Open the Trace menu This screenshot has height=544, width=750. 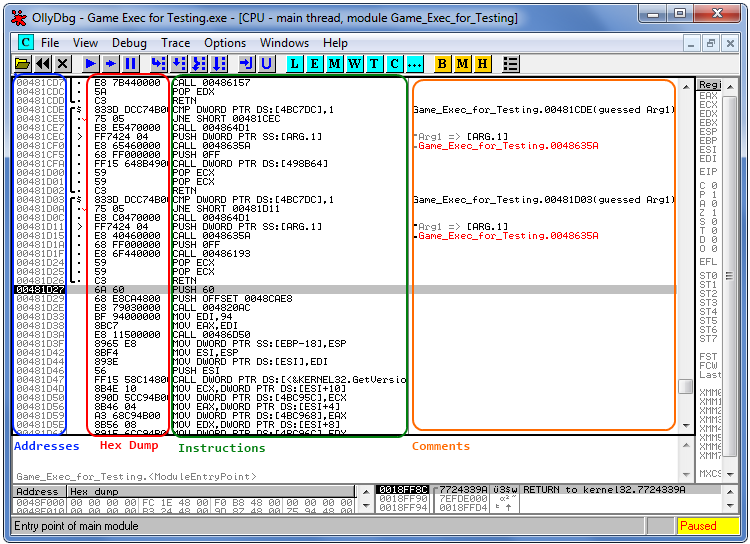[x=175, y=43]
